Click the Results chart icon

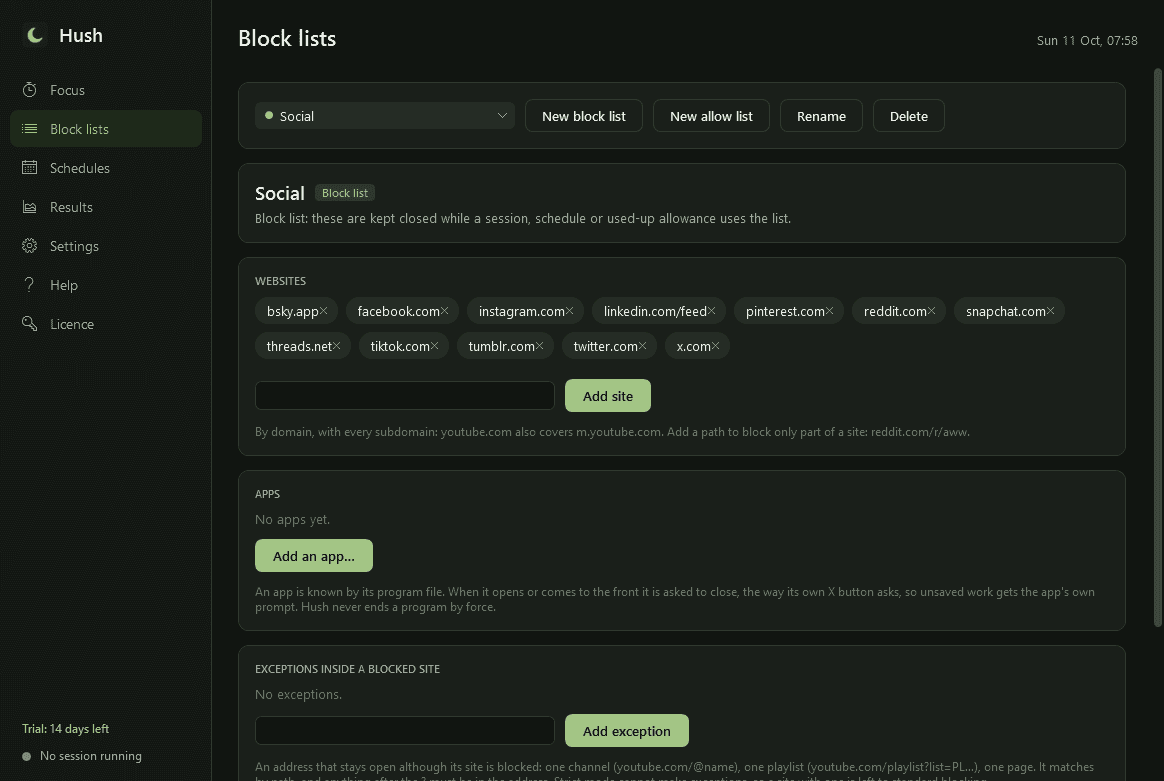(x=30, y=207)
